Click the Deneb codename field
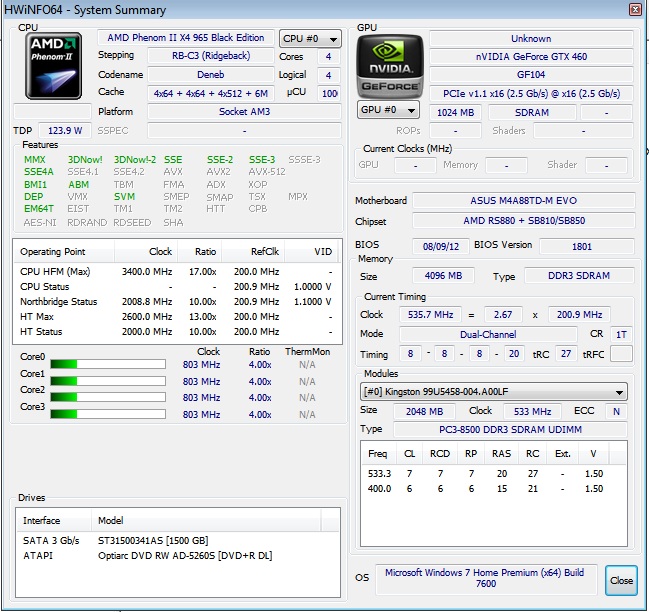 coord(211,74)
